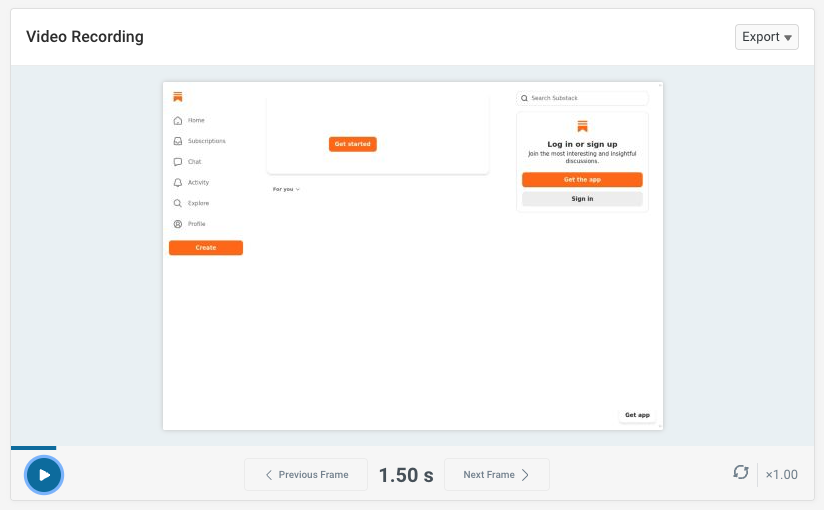Click the Substack logo in sidebar
The image size is (824, 510).
pos(178,97)
